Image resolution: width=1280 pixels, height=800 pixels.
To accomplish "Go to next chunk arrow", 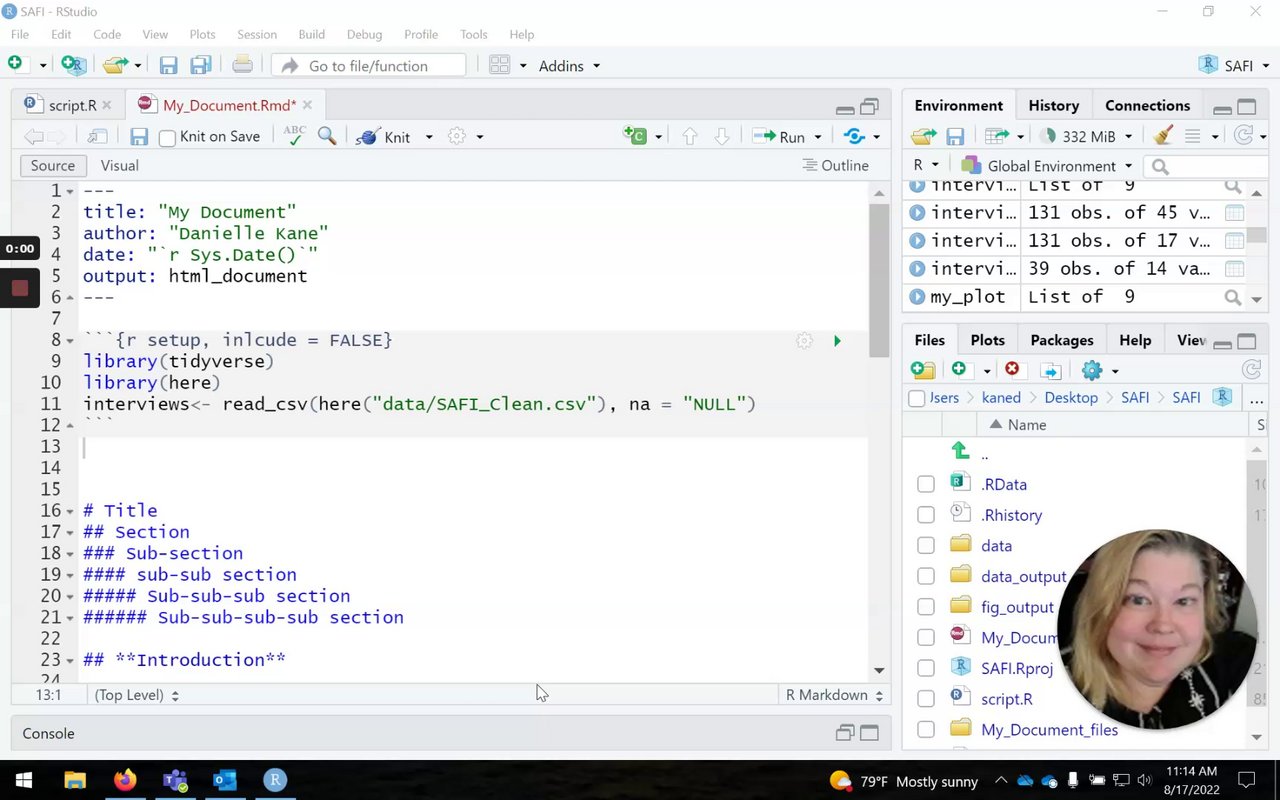I will pyautogui.click(x=721, y=136).
